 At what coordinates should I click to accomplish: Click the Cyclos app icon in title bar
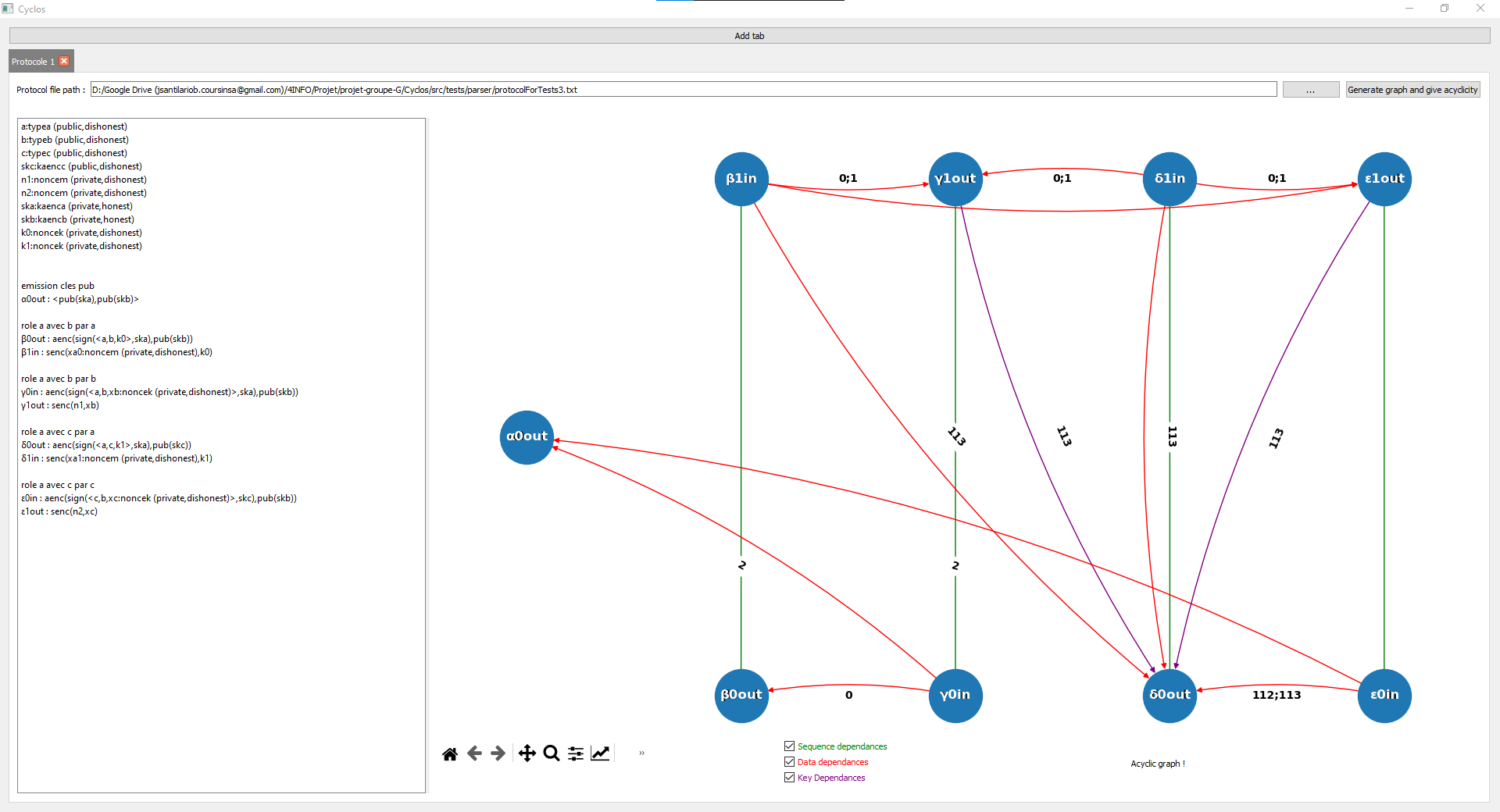[x=8, y=9]
